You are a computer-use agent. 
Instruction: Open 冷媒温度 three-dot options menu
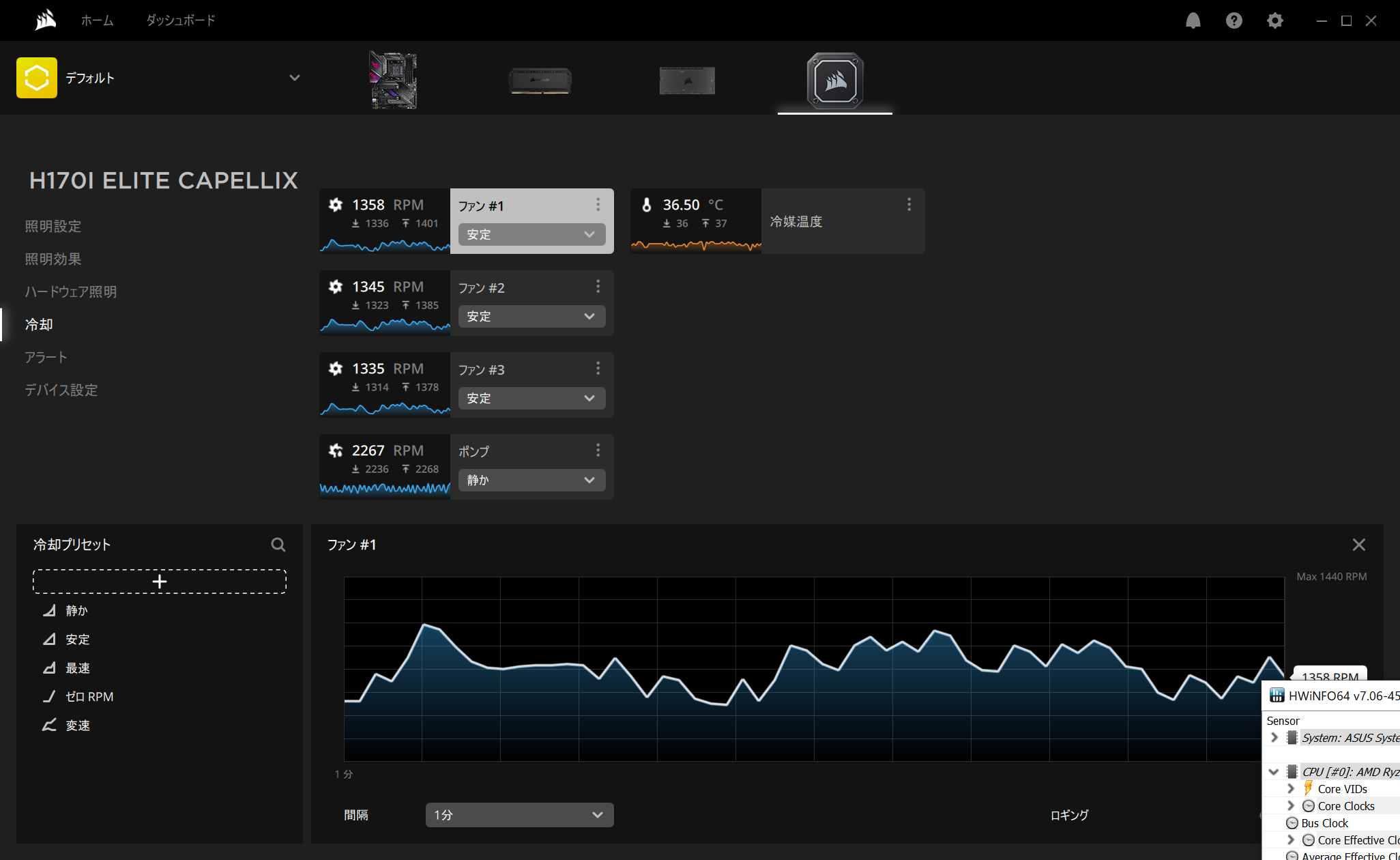pos(909,205)
